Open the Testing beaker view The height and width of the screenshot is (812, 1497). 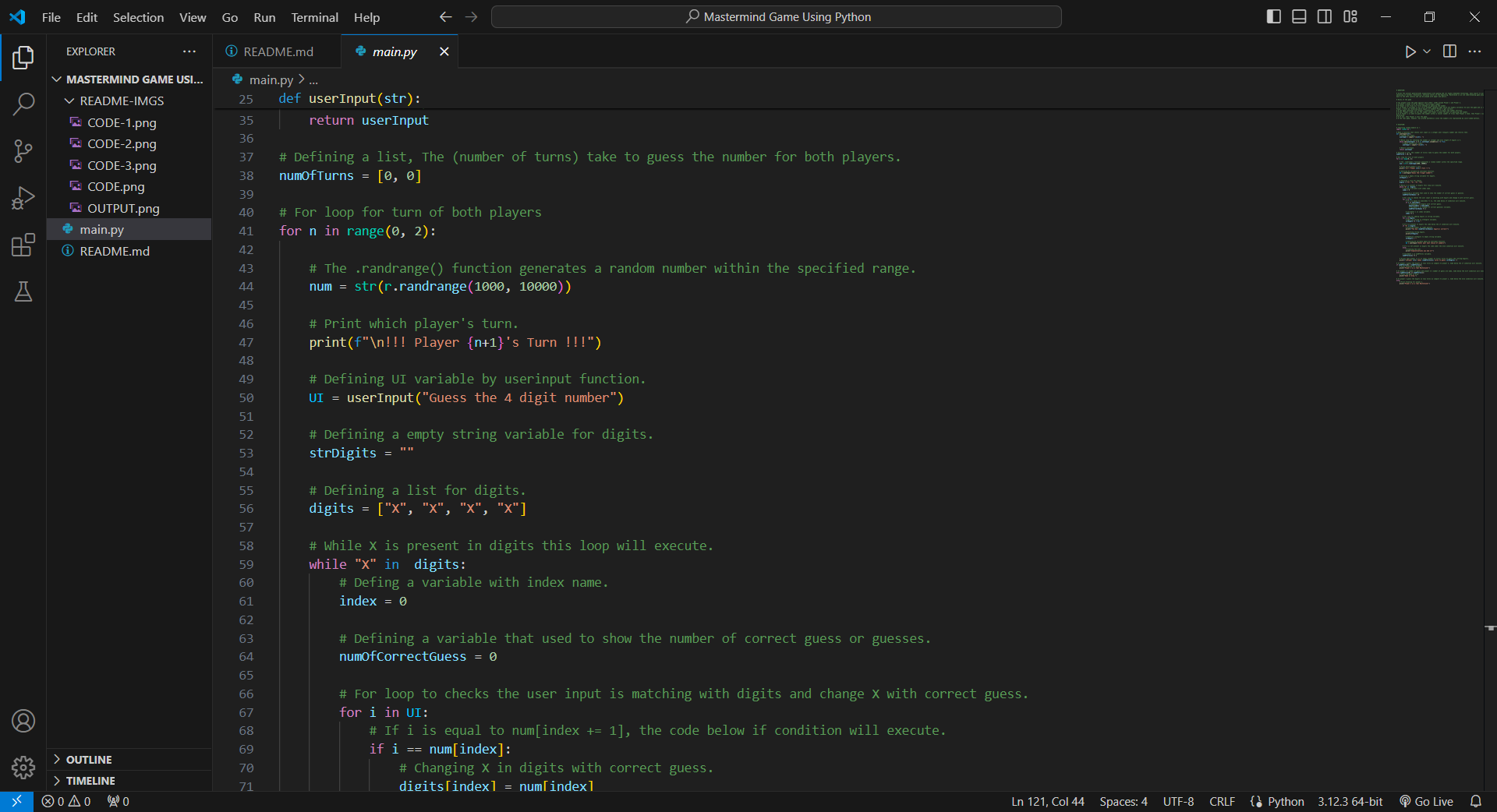23,291
